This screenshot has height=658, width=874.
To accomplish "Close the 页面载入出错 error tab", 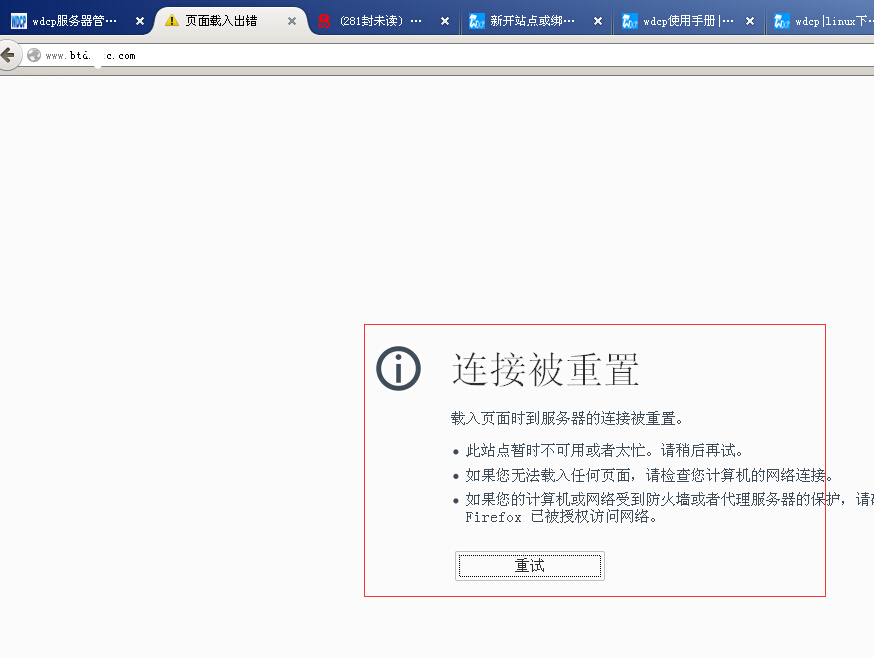I will tap(292, 21).
